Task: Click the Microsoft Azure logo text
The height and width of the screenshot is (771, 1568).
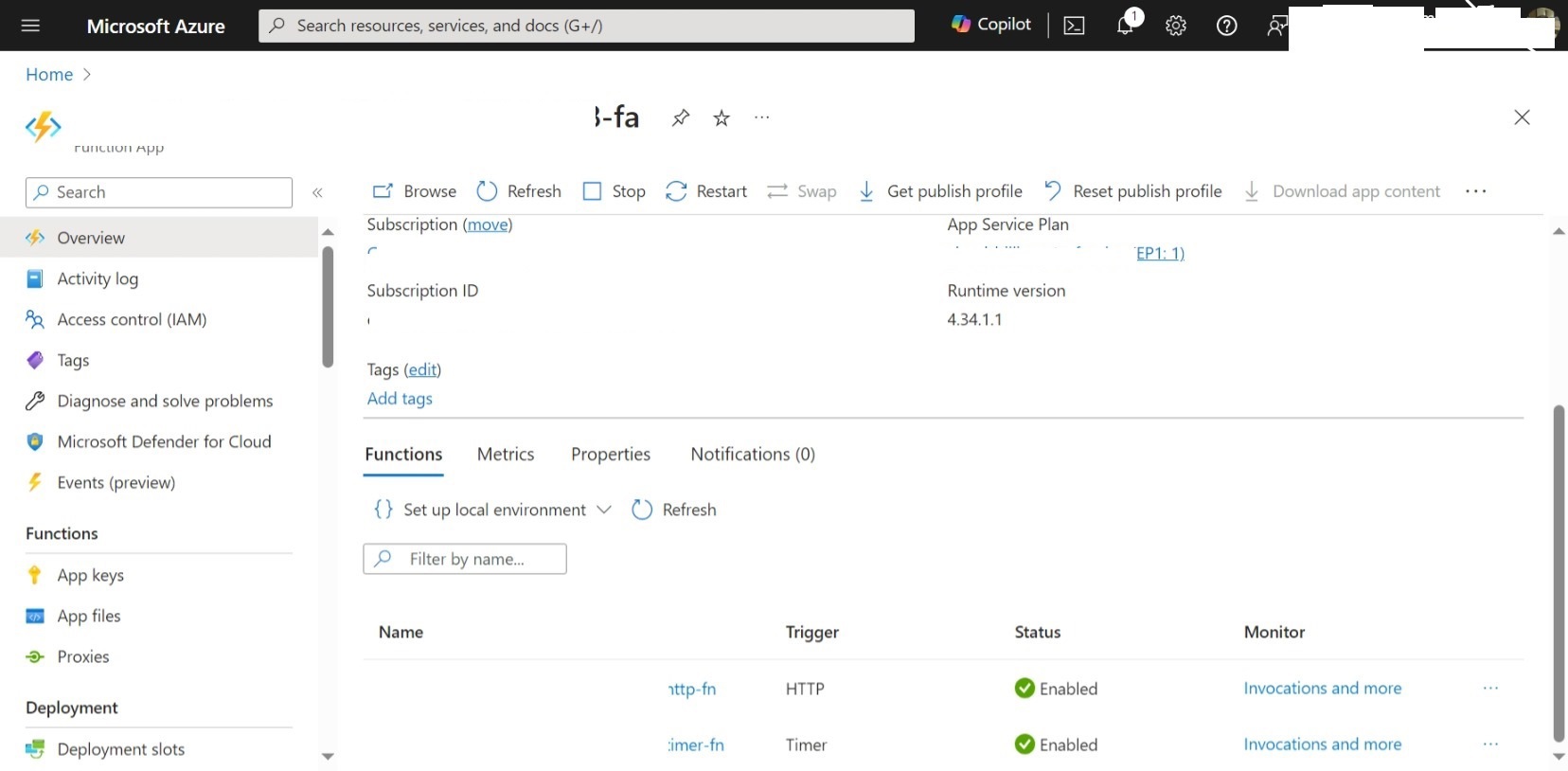Action: (x=156, y=27)
